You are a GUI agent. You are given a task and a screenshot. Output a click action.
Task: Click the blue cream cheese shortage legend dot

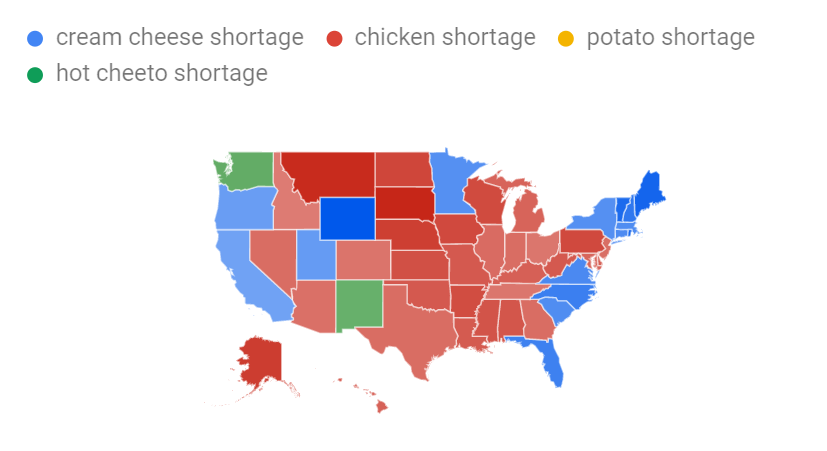click(35, 39)
